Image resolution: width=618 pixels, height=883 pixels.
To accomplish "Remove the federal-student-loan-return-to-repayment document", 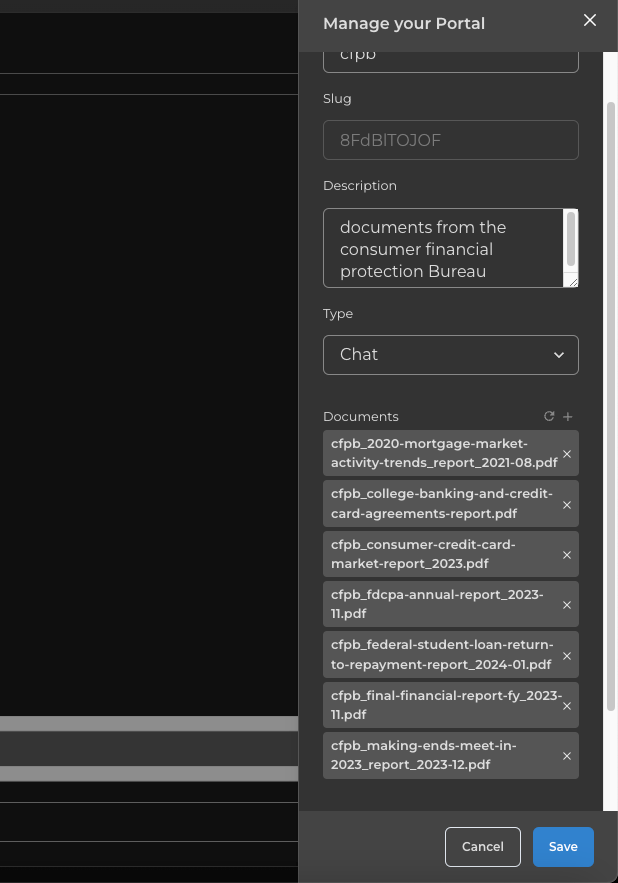I will 567,656.
